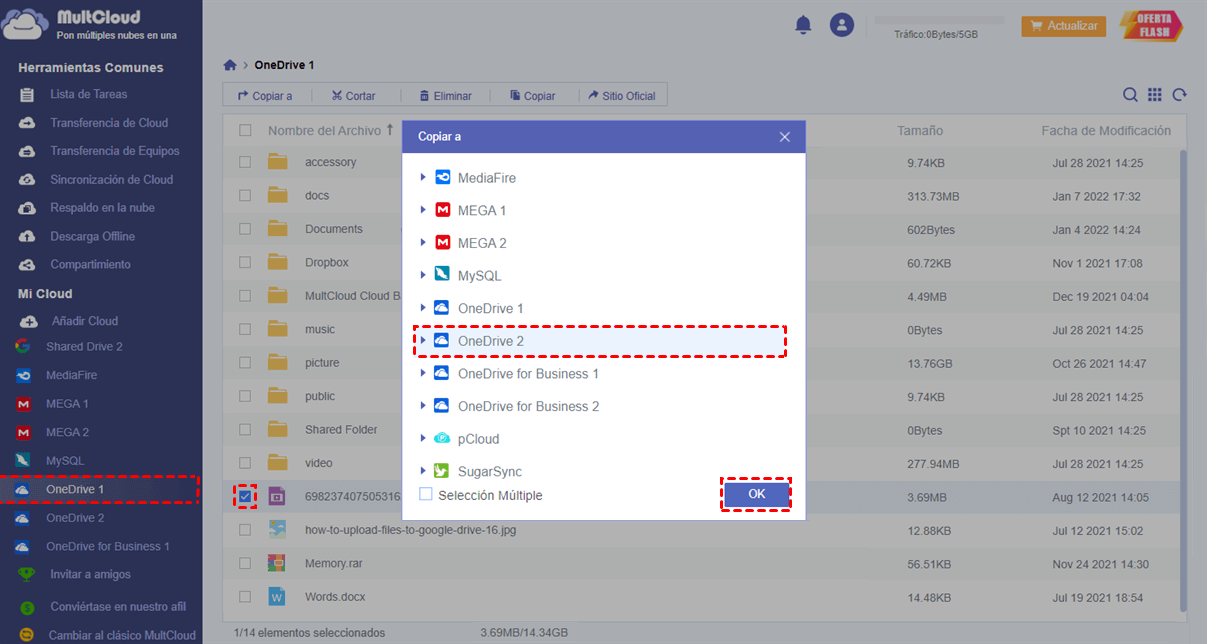The width and height of the screenshot is (1207, 644).
Task: Click the traffic usage progress bar
Action: (939, 20)
